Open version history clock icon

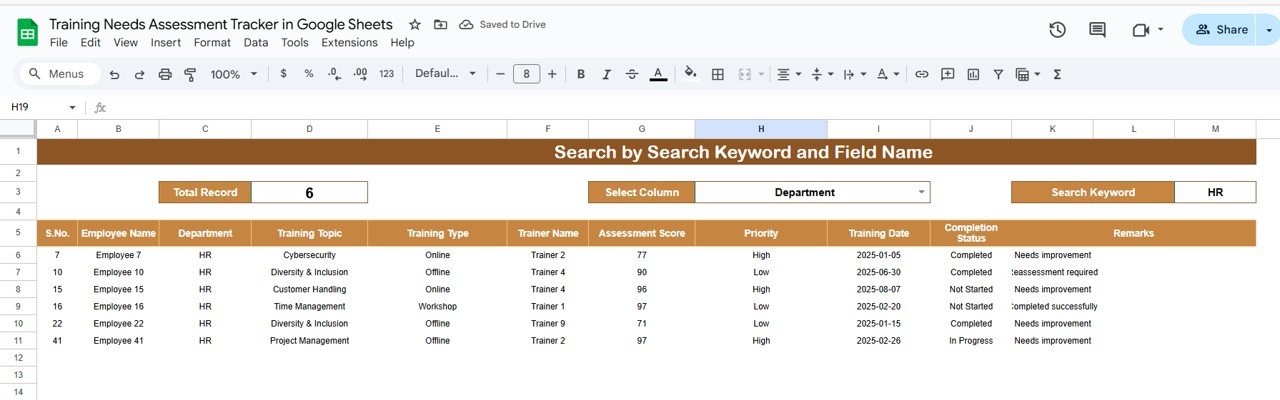tap(1057, 30)
